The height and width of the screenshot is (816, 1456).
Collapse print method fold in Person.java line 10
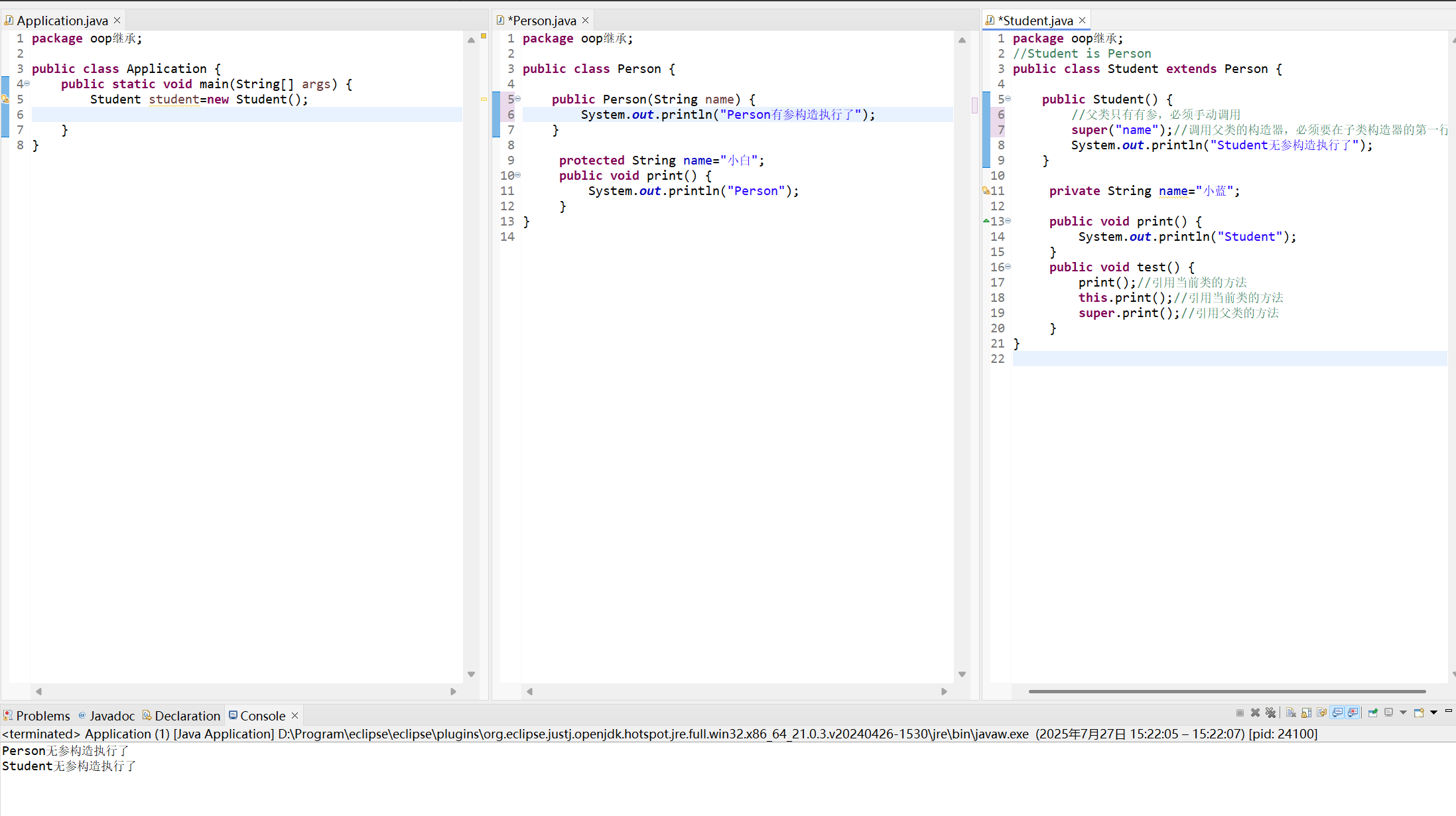[x=518, y=175]
